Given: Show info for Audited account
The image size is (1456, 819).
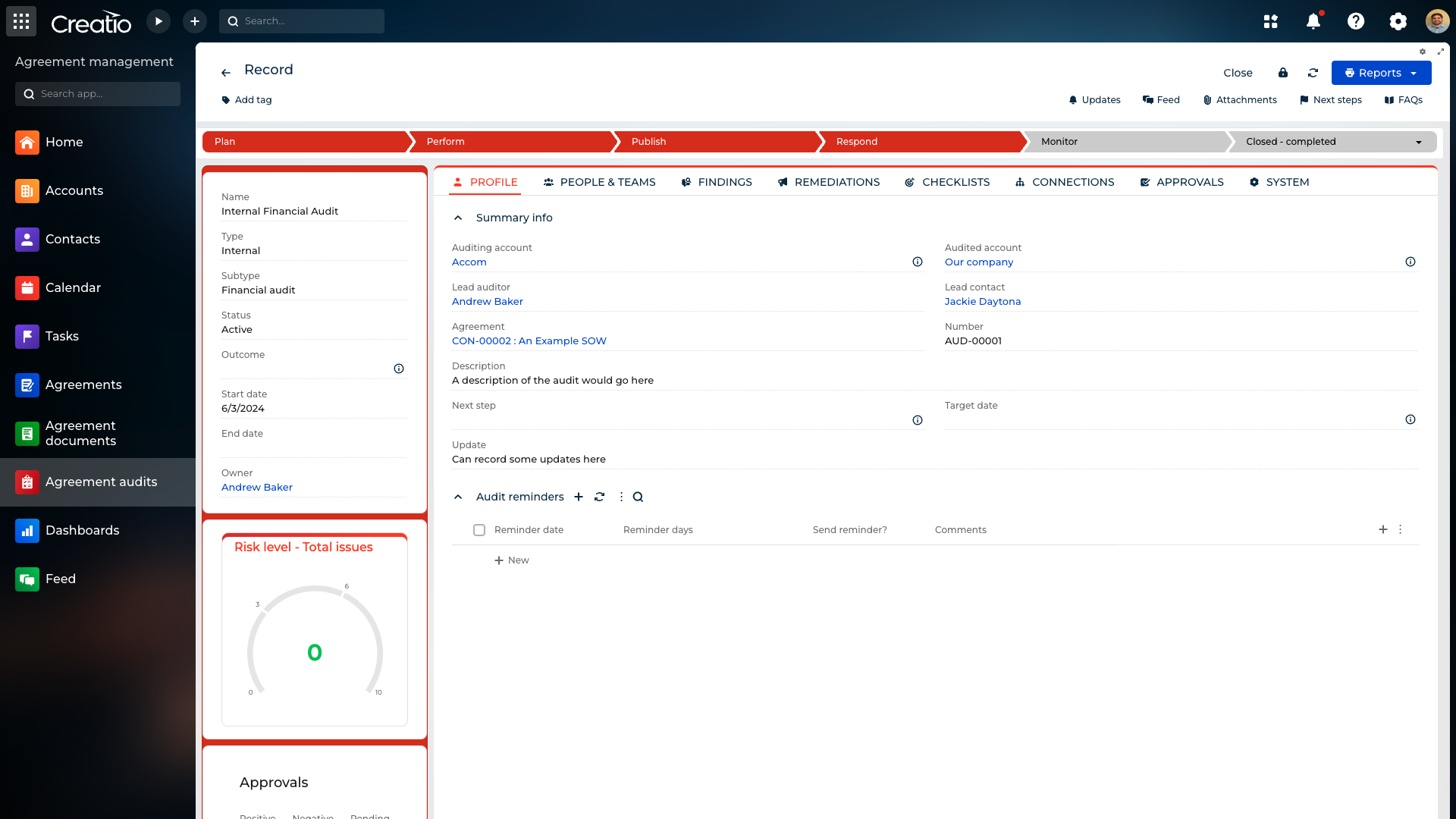Looking at the screenshot, I should [x=1410, y=262].
